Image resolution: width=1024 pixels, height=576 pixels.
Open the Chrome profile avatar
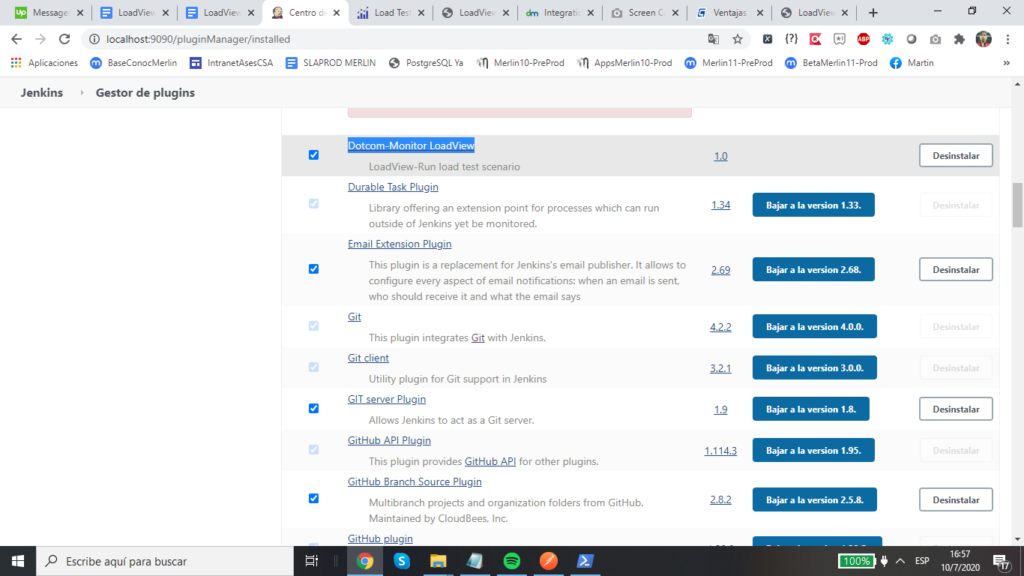pos(984,39)
